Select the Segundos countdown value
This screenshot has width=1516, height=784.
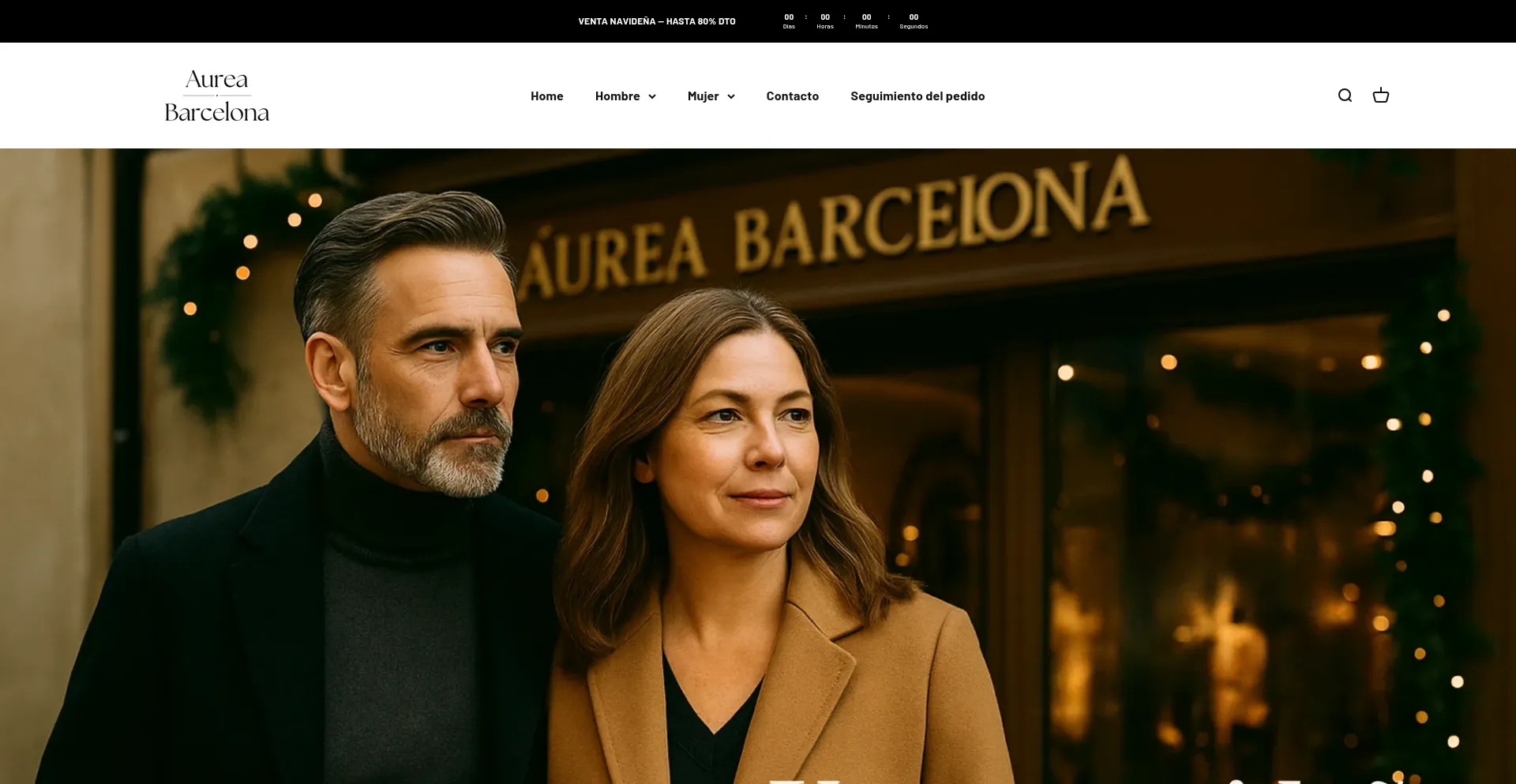point(914,17)
